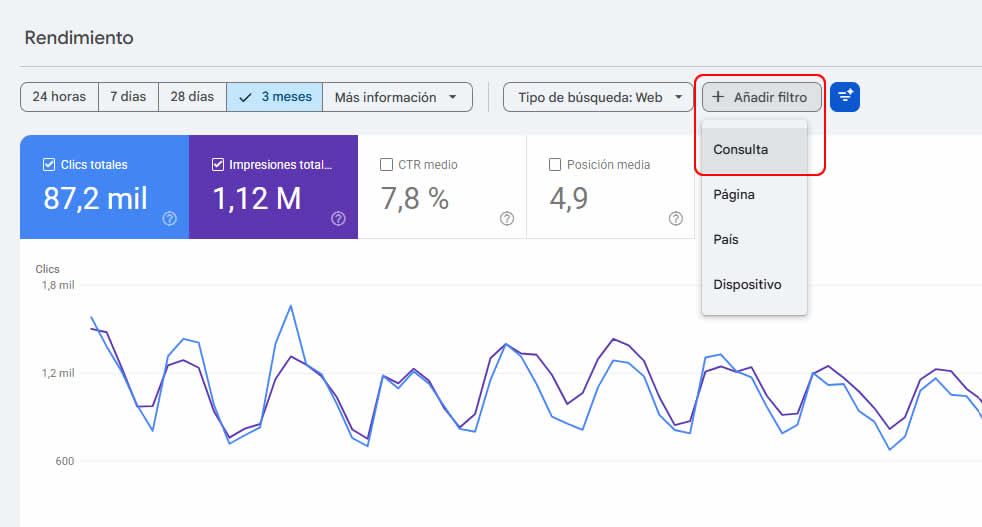Enable the CTR medio checkbox
This screenshot has height=527, width=982.
[x=386, y=165]
